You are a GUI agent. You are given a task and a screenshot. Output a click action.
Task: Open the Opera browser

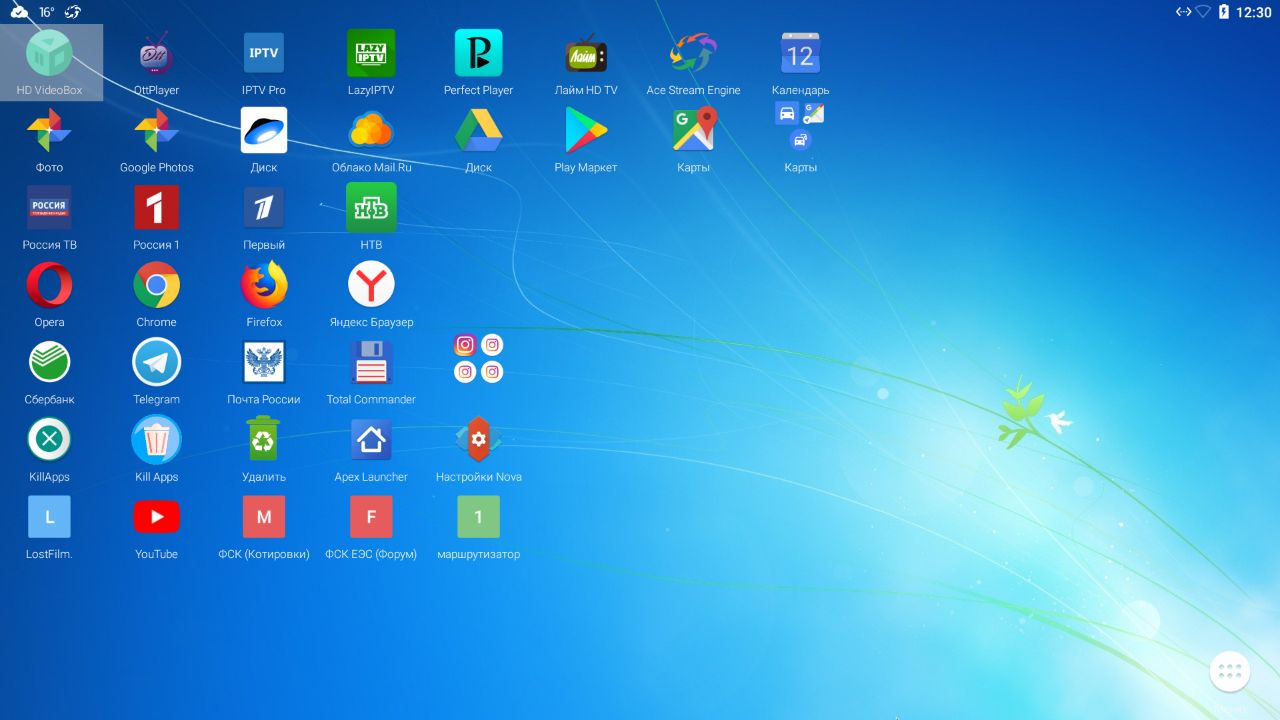click(x=49, y=285)
